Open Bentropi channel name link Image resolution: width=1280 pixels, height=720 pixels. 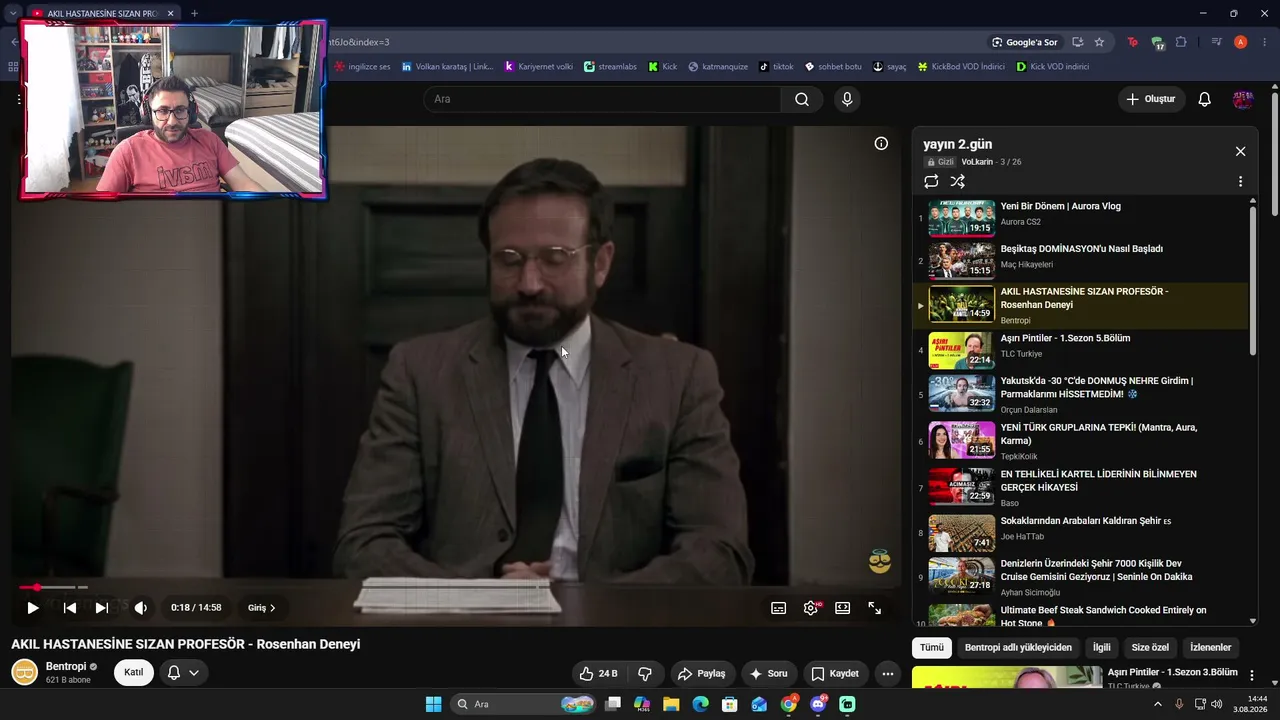66,666
